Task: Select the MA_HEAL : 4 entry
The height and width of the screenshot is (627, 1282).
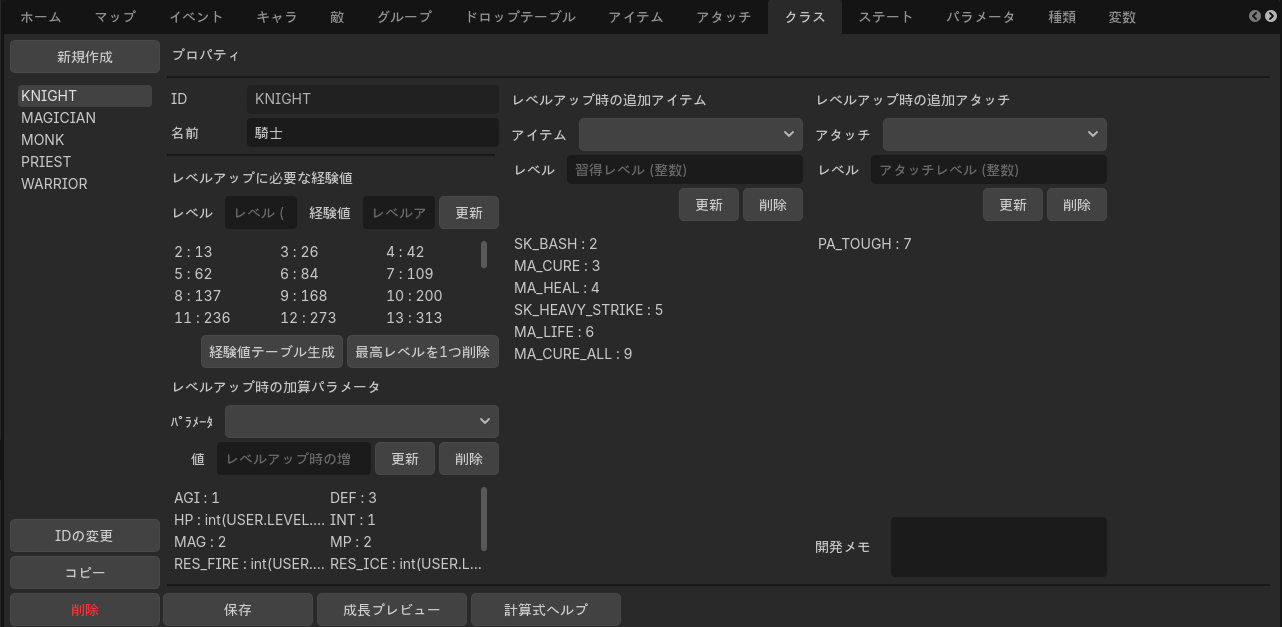Action: click(557, 288)
